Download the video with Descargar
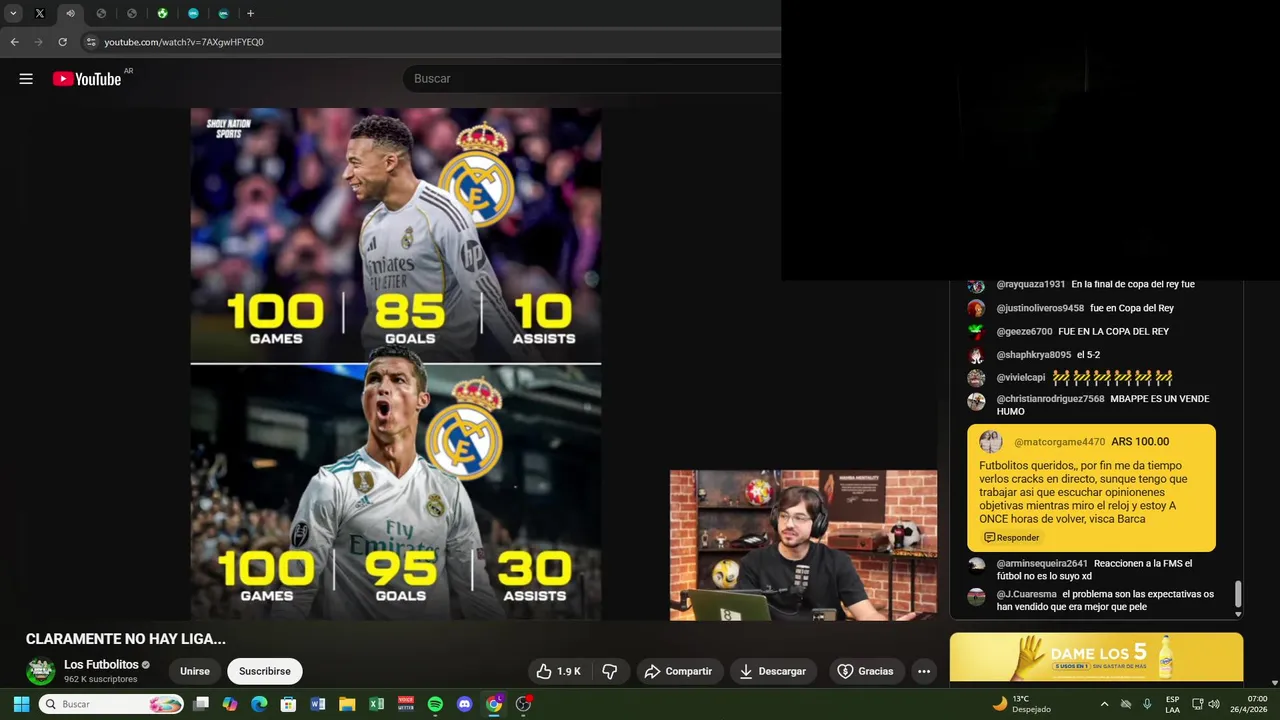Image resolution: width=1280 pixels, height=720 pixels. tap(773, 671)
